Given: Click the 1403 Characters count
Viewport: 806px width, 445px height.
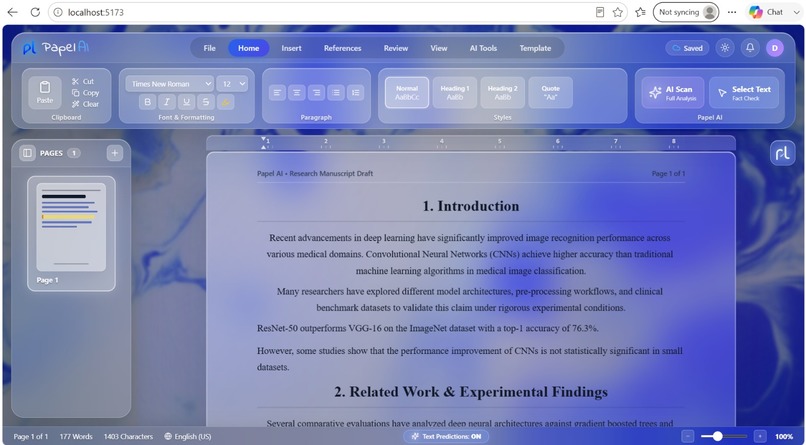Looking at the screenshot, I should [129, 436].
